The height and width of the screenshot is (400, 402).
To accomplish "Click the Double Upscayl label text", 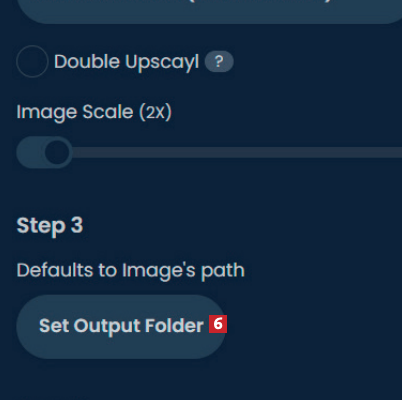I will tap(126, 62).
